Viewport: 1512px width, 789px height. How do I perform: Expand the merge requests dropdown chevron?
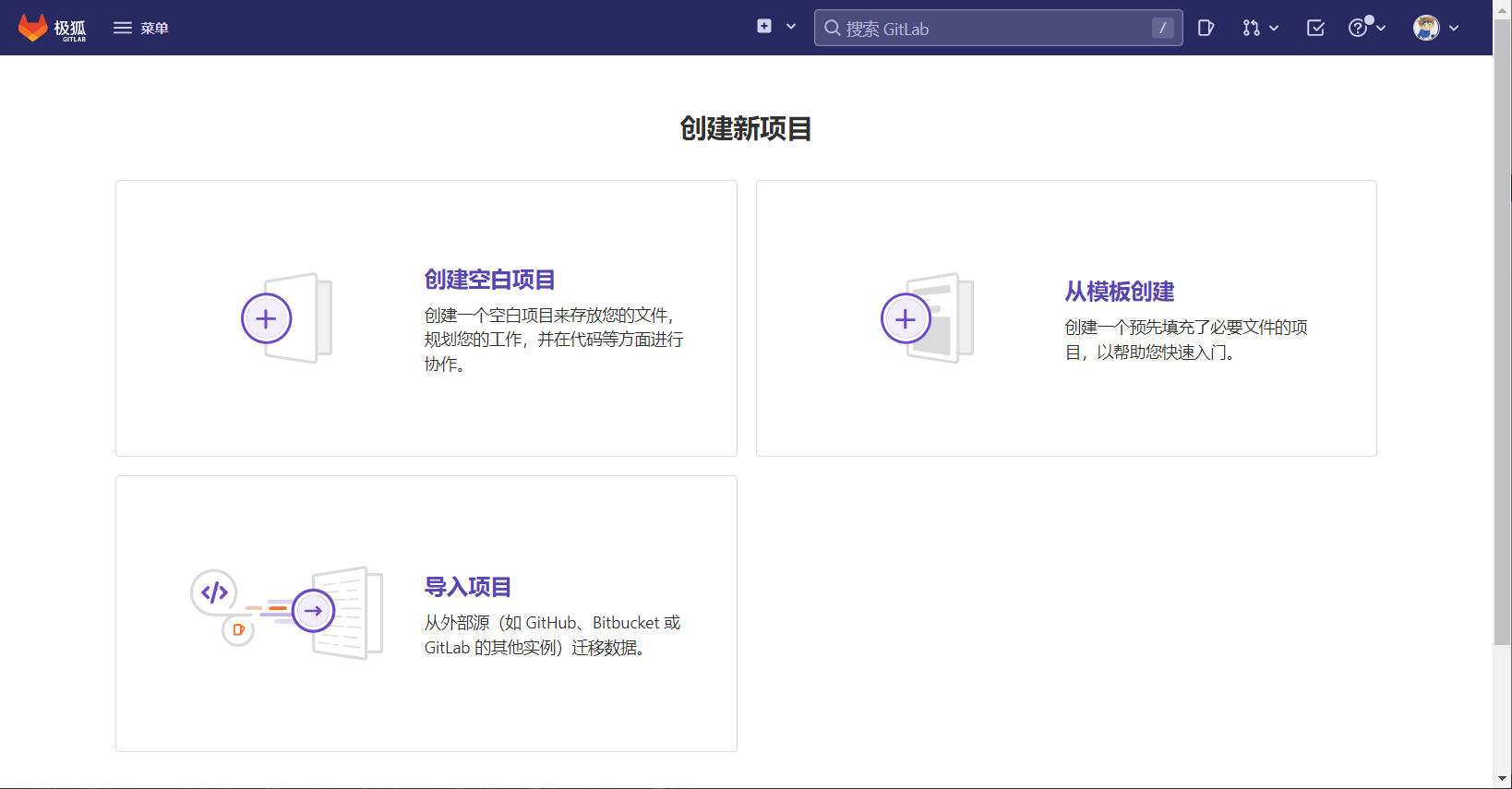tap(1274, 29)
